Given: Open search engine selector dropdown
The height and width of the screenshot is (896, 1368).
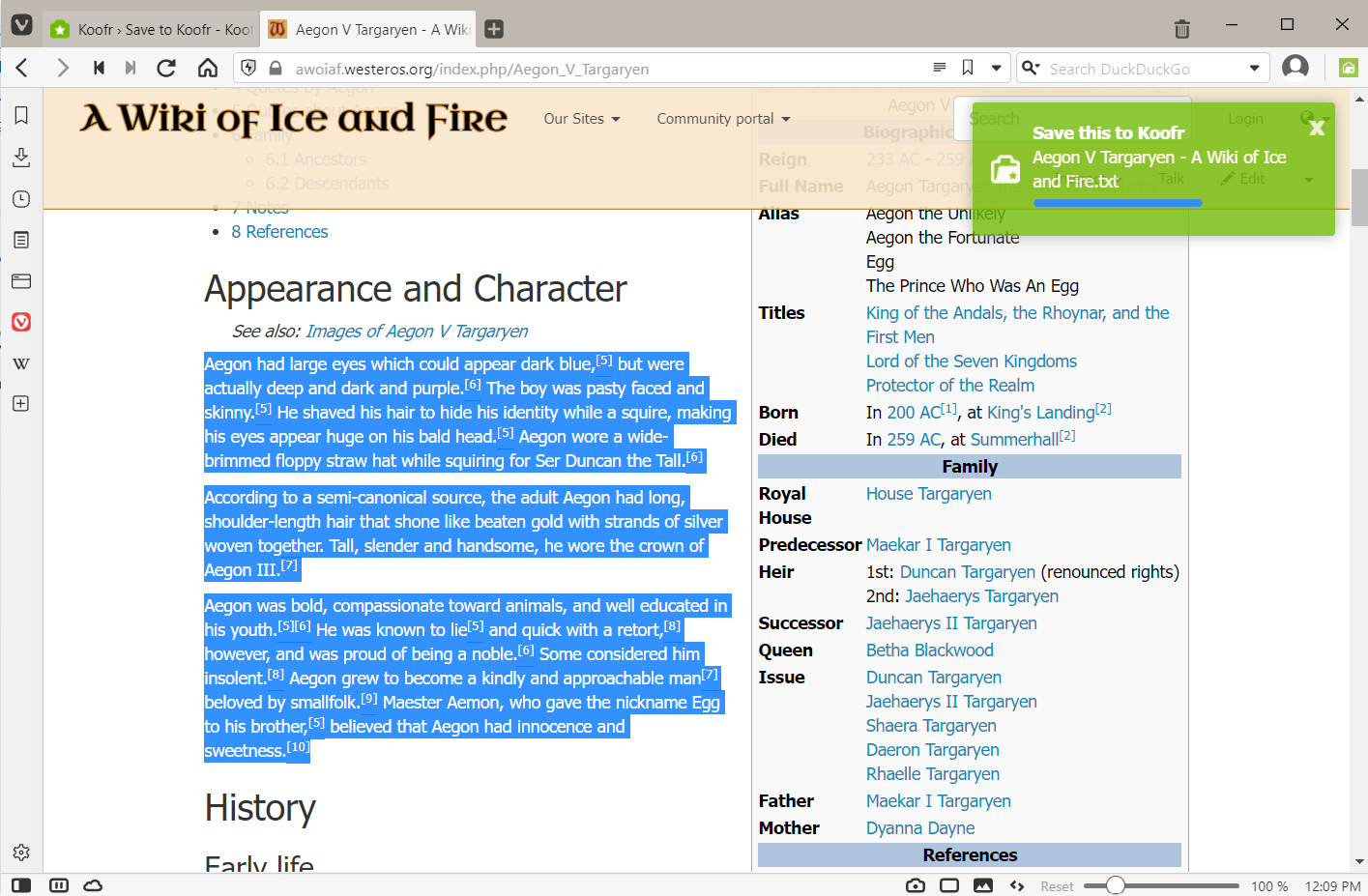Looking at the screenshot, I should tap(1031, 68).
